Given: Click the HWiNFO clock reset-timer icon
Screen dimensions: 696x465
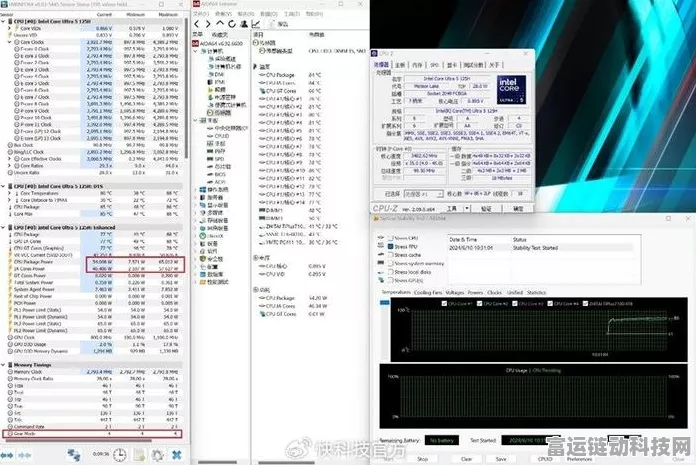Looking at the screenshot, I should (119, 455).
